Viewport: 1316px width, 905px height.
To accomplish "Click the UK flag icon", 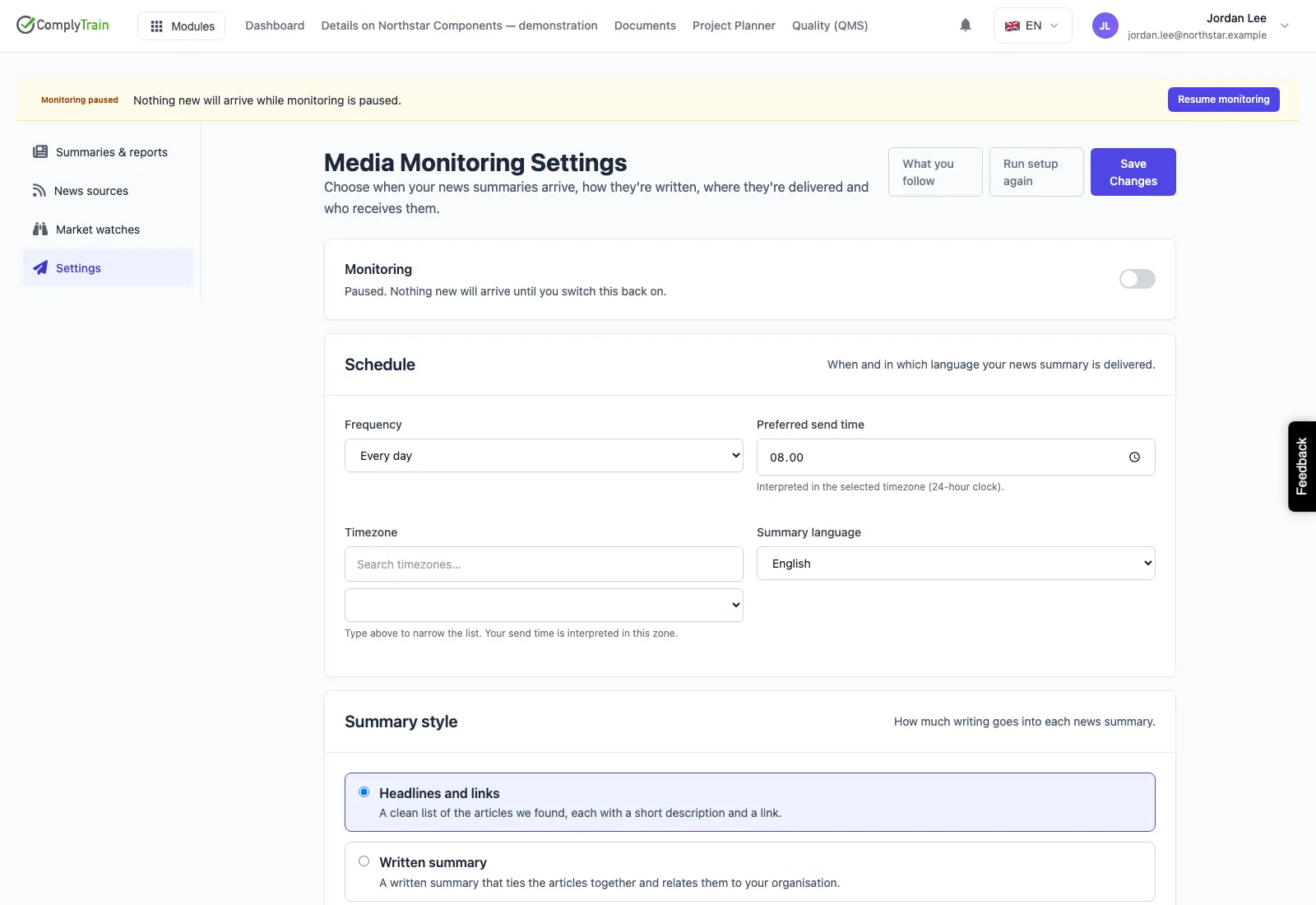I will click(1012, 26).
